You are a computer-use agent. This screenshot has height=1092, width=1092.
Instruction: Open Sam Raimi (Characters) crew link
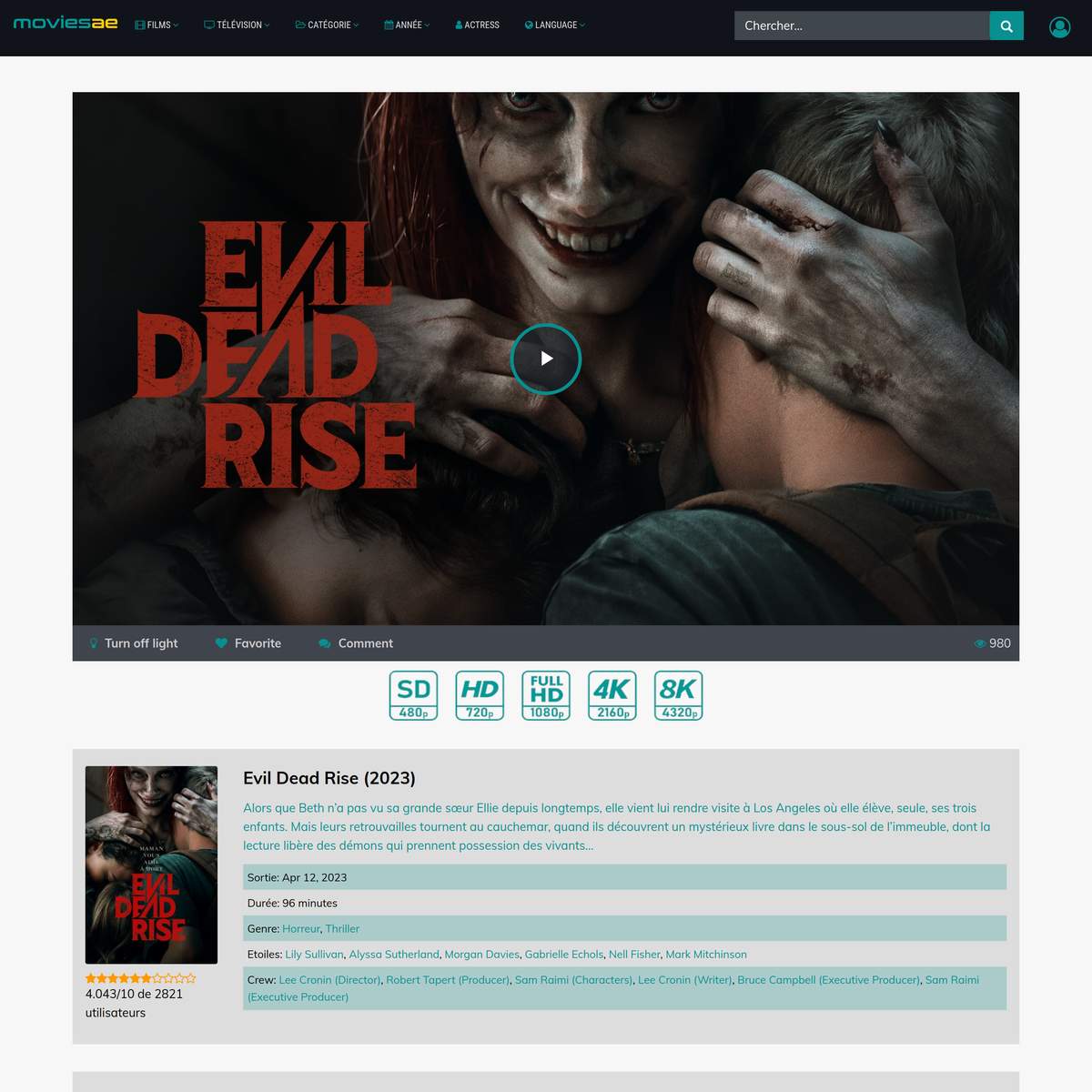(x=574, y=980)
